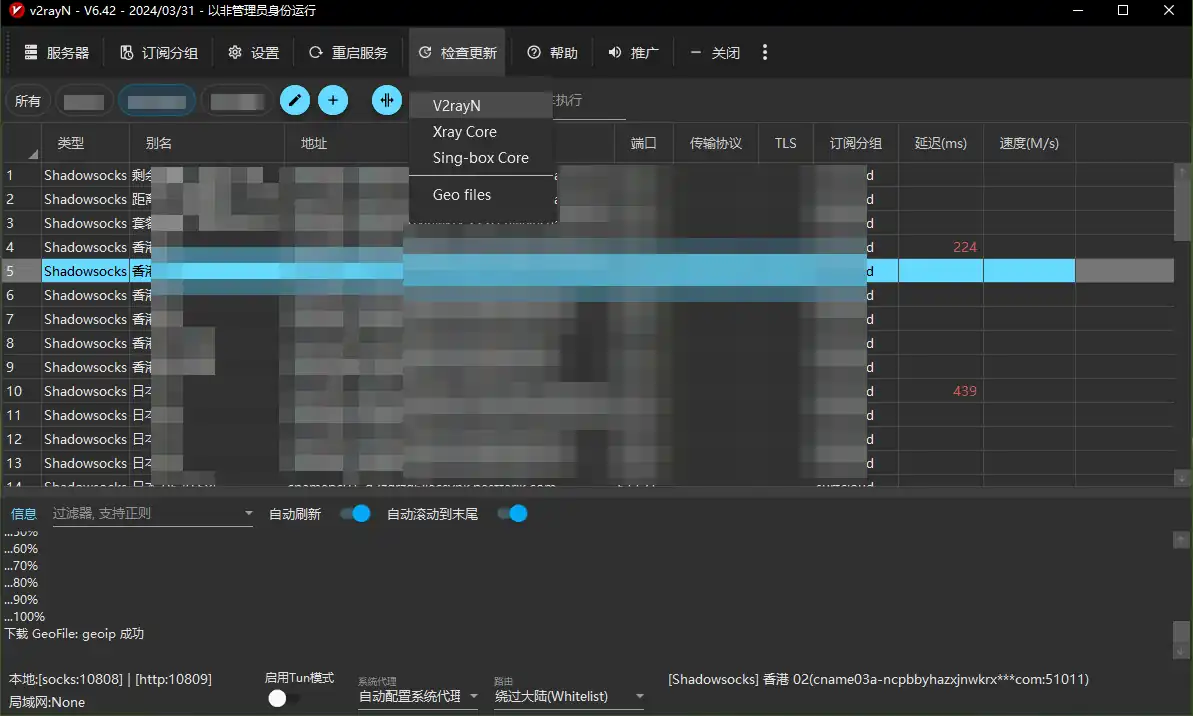This screenshot has width=1193, height=716.
Task: Click the select-all grid corner
Action: tap(22, 143)
